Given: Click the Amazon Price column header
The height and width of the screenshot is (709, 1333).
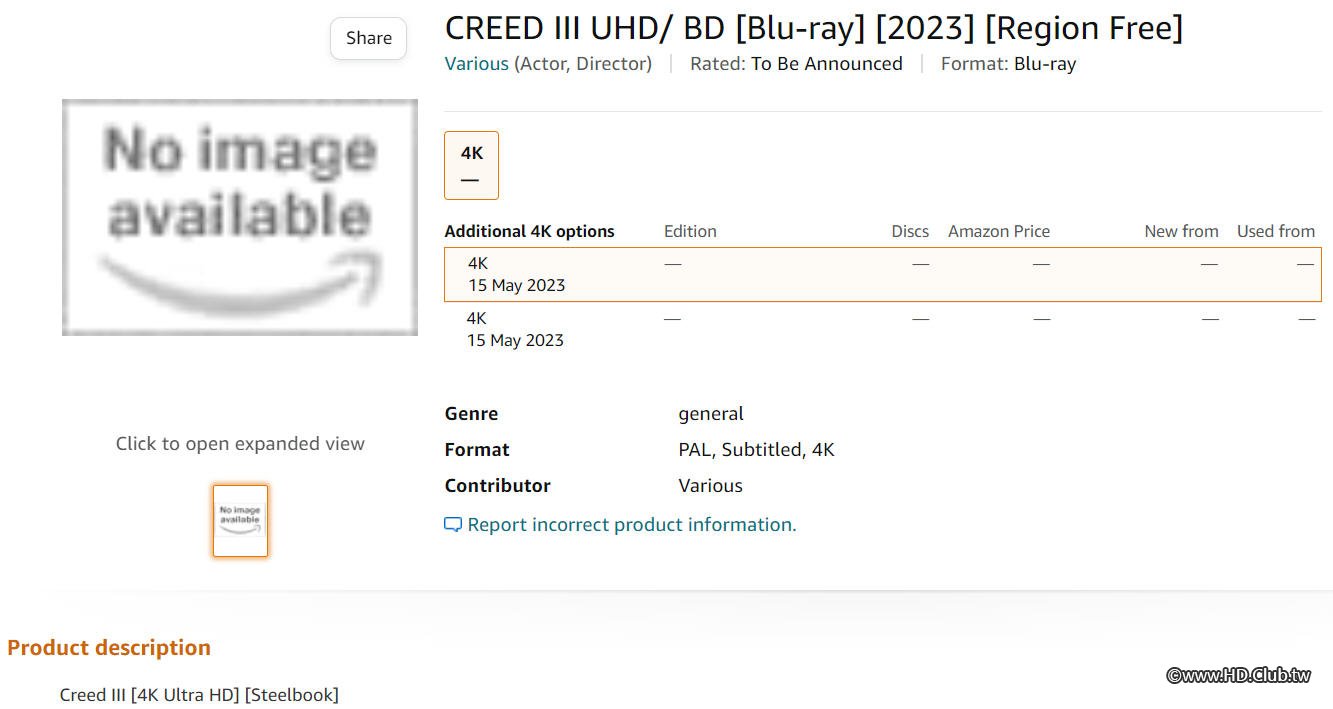Looking at the screenshot, I should click(999, 231).
